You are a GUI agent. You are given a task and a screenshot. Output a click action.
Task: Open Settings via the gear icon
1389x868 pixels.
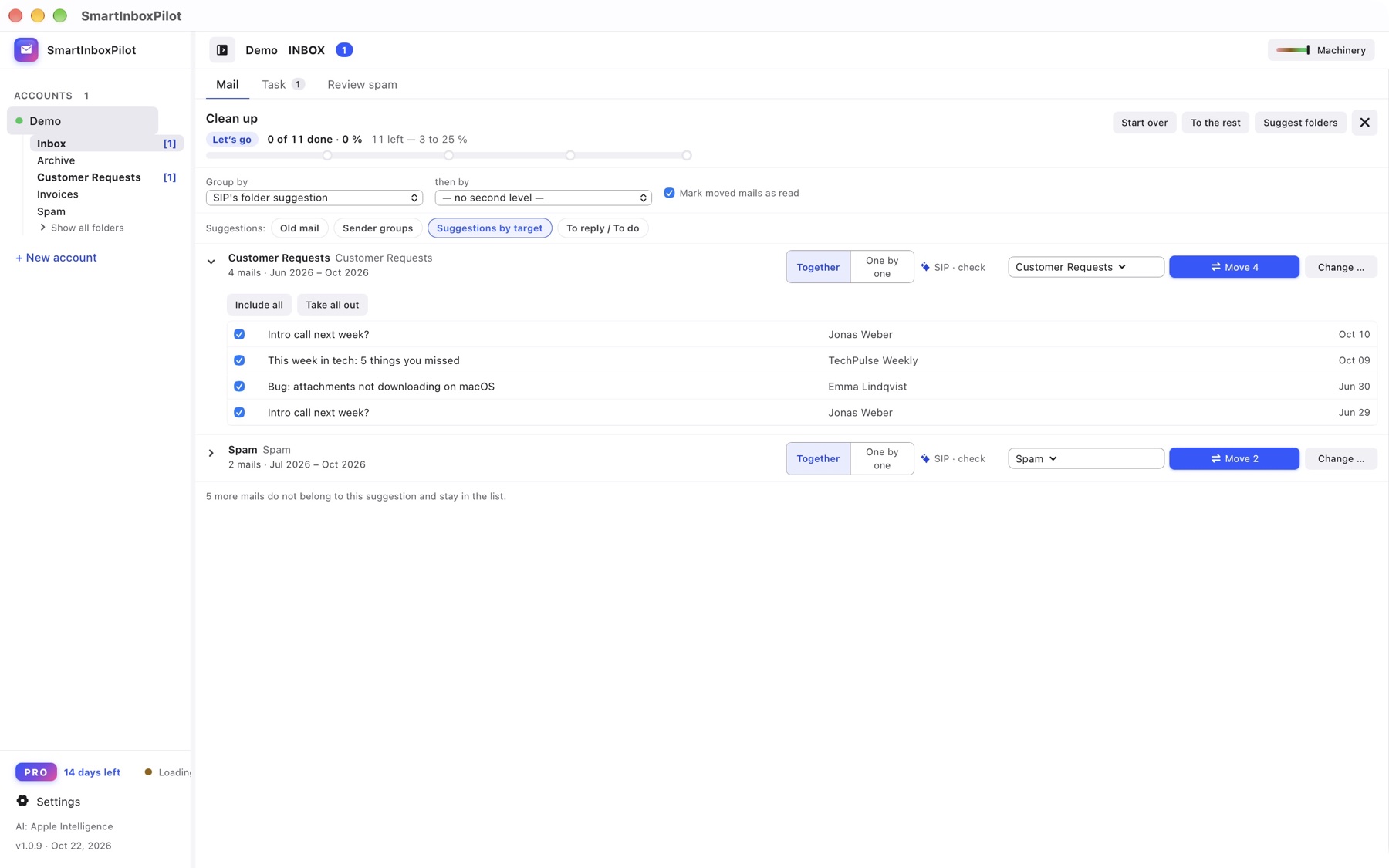(22, 801)
